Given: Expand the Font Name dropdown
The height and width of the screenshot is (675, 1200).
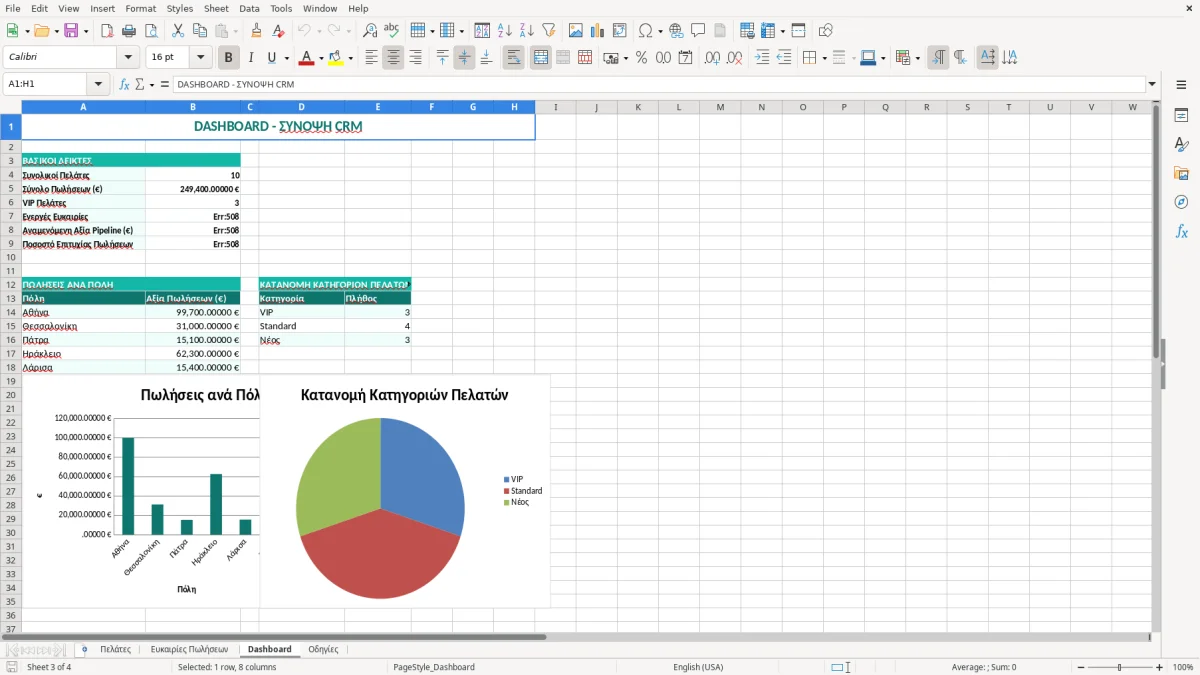Looking at the screenshot, I should tap(128, 58).
